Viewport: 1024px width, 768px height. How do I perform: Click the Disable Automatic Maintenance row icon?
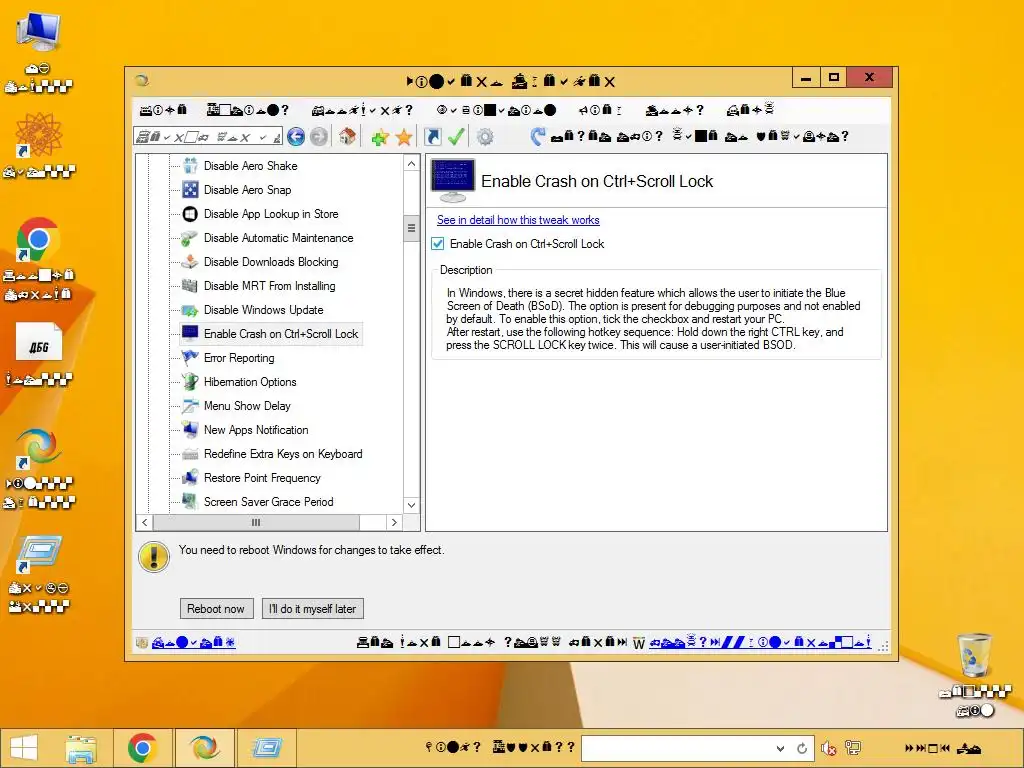(x=190, y=238)
